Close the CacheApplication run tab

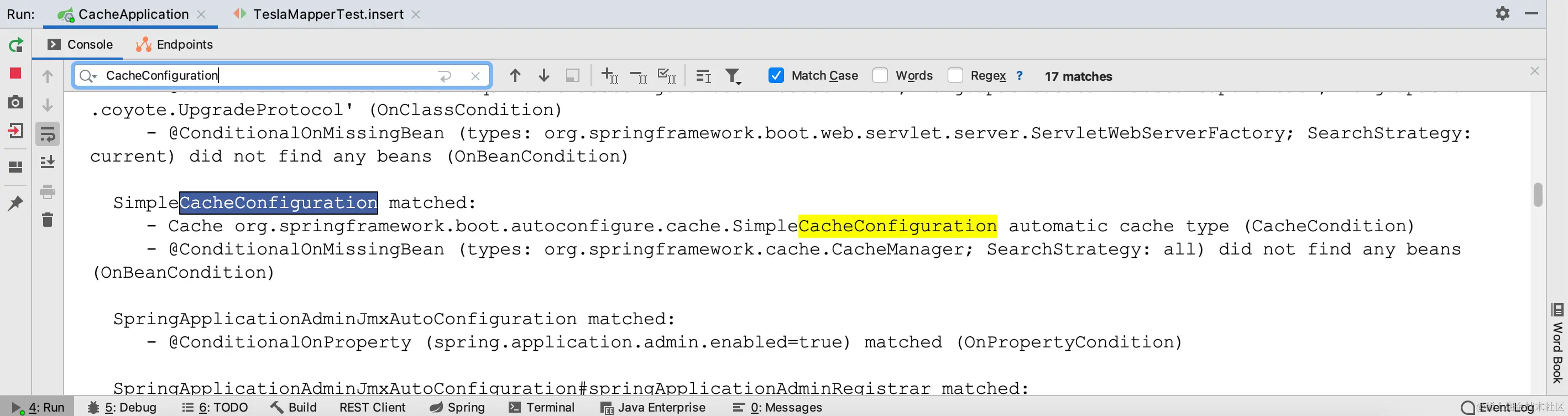pyautogui.click(x=201, y=14)
